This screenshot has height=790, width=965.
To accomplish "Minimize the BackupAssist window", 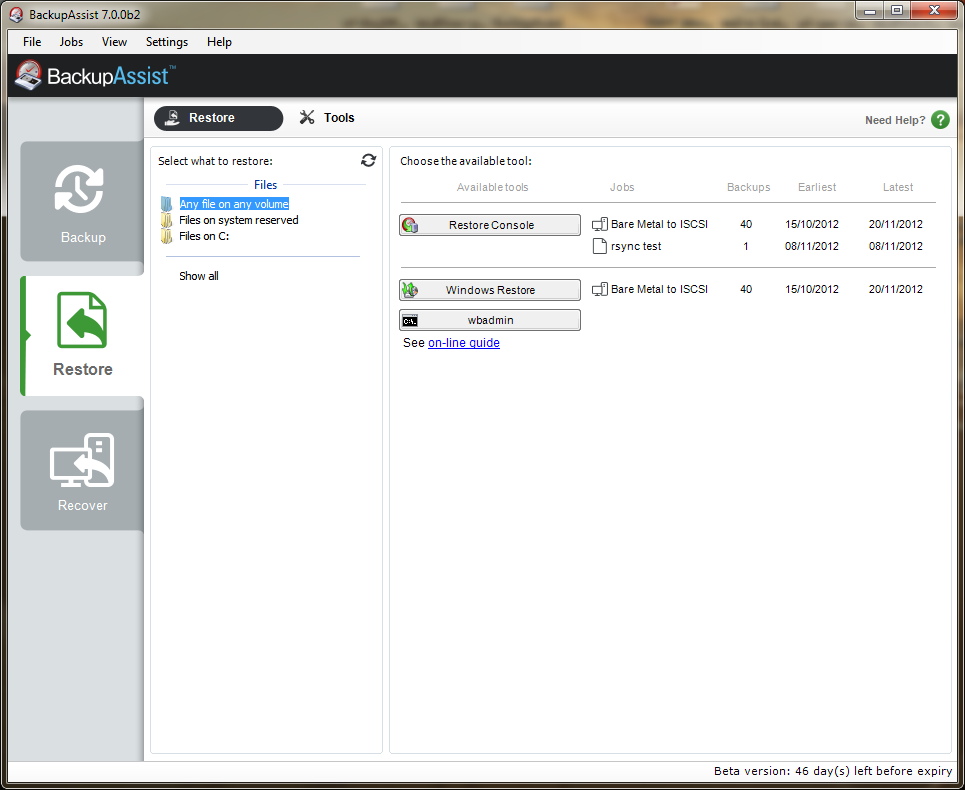I will 870,10.
